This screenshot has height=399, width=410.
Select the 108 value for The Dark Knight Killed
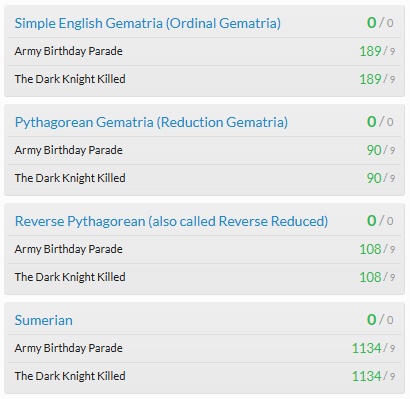(x=370, y=277)
